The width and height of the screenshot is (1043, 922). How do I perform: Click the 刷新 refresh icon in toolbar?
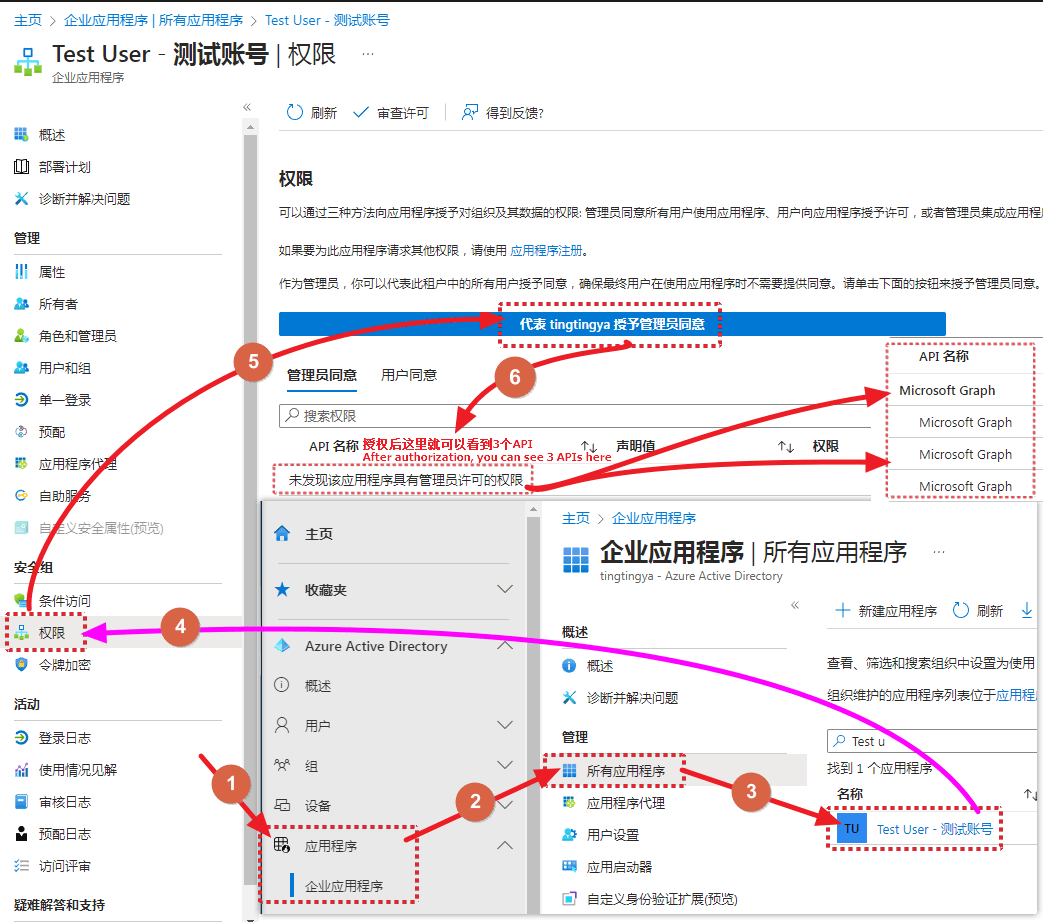click(292, 111)
